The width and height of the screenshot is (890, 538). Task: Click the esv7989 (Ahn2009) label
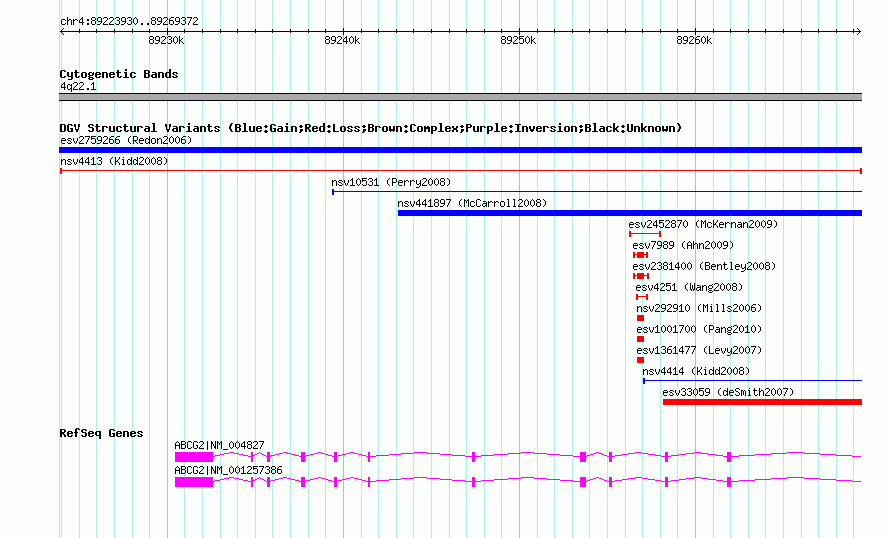coord(683,245)
